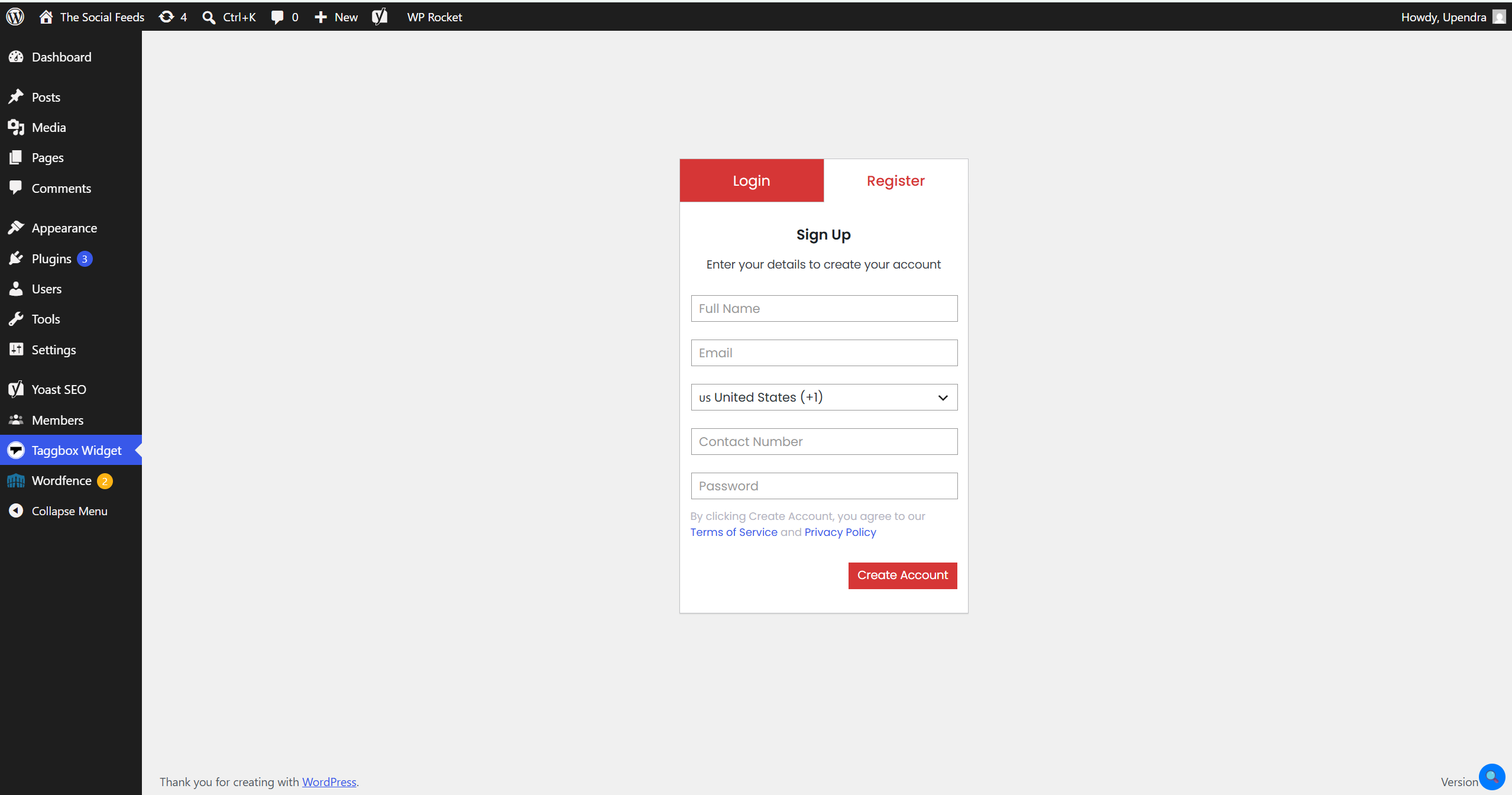This screenshot has width=1512, height=795.
Task: Click the Tools wrench icon
Action: 16,319
